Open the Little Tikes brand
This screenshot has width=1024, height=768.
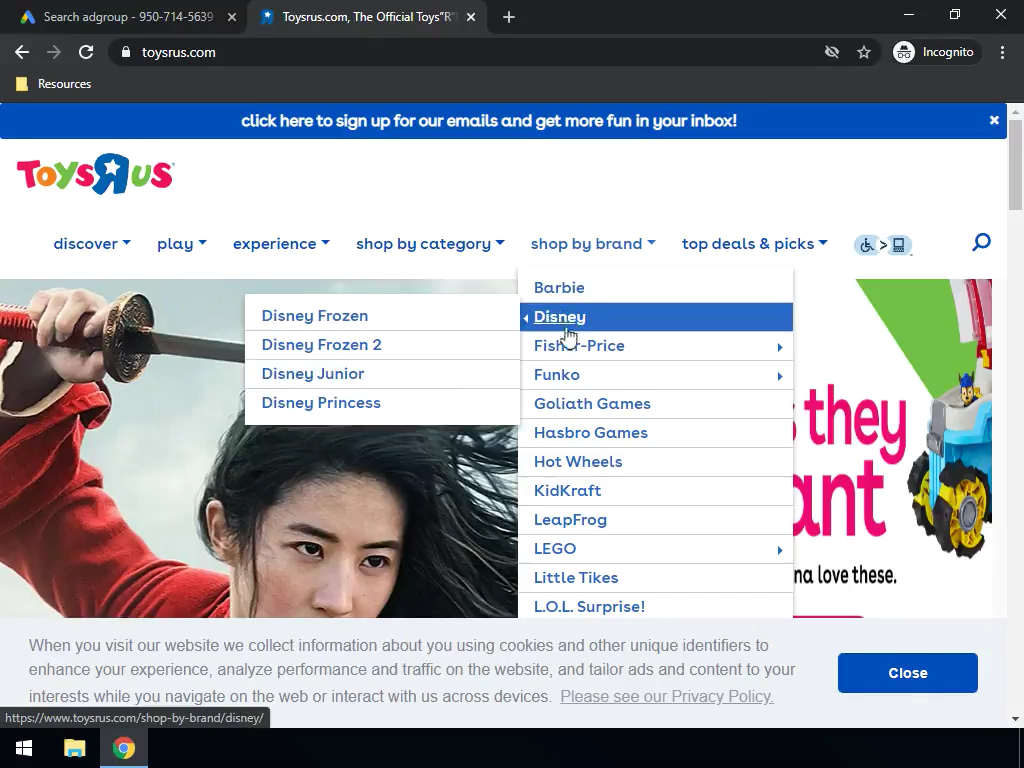pyautogui.click(x=656, y=577)
